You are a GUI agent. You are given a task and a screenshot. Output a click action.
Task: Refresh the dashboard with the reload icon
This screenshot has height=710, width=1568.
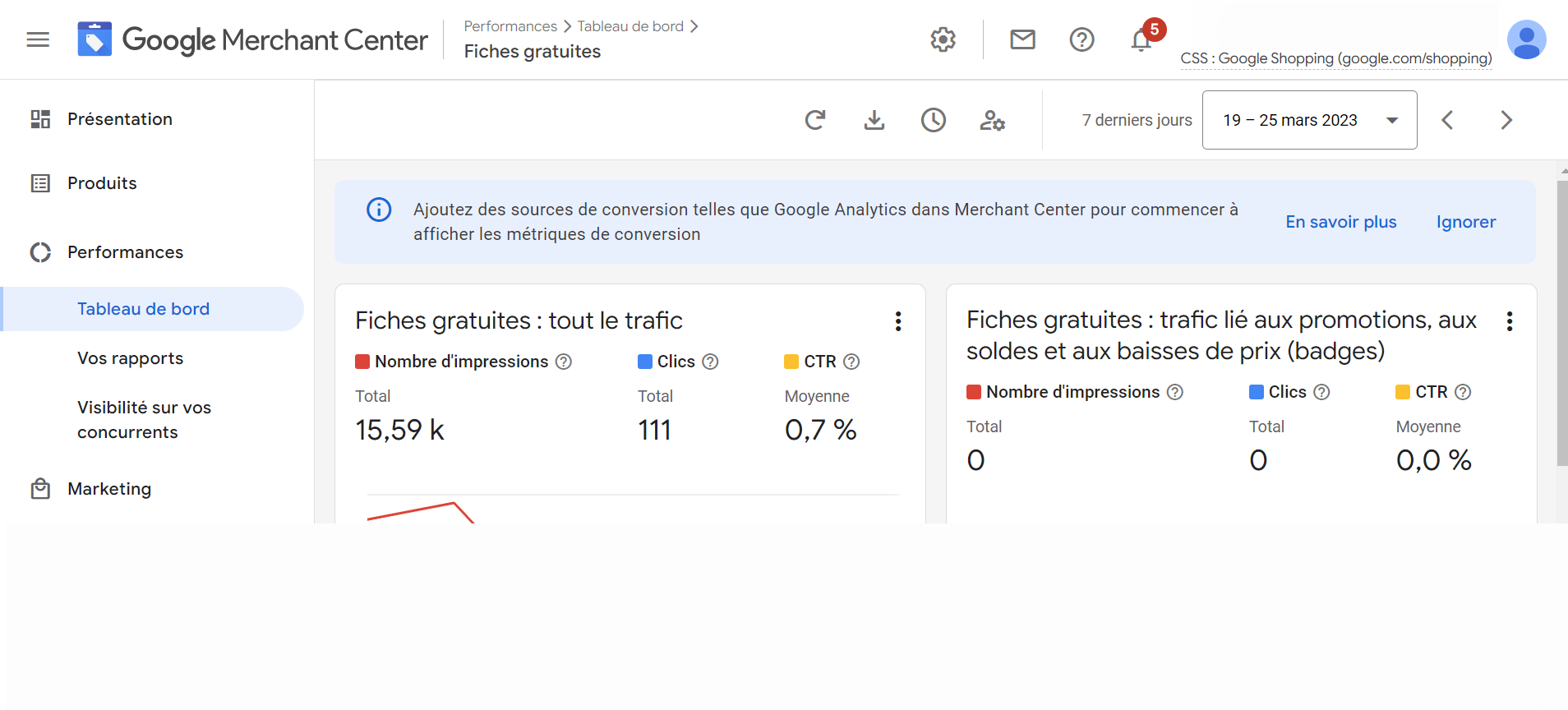click(x=815, y=120)
